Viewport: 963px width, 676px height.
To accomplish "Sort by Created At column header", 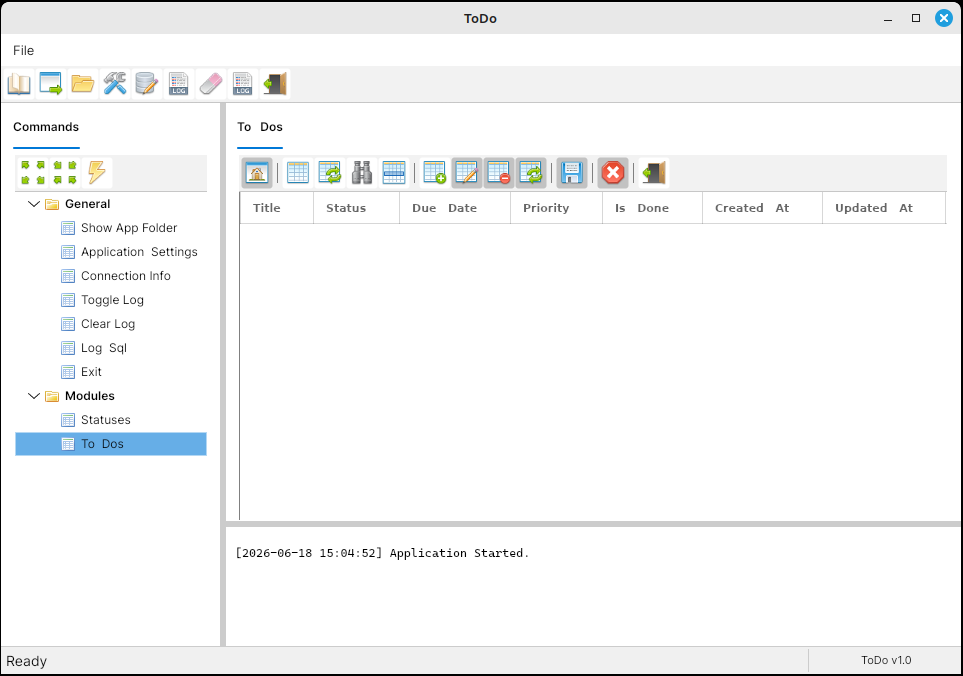I will tap(762, 208).
